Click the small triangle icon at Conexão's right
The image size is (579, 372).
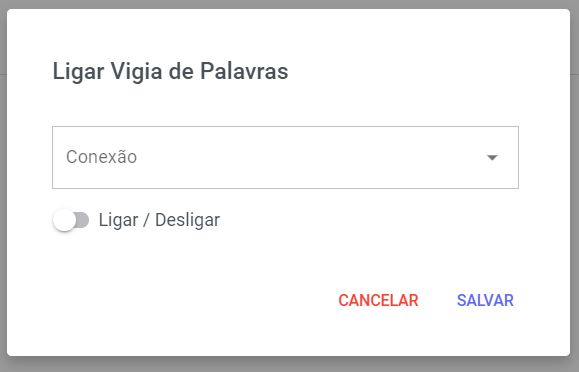click(492, 158)
